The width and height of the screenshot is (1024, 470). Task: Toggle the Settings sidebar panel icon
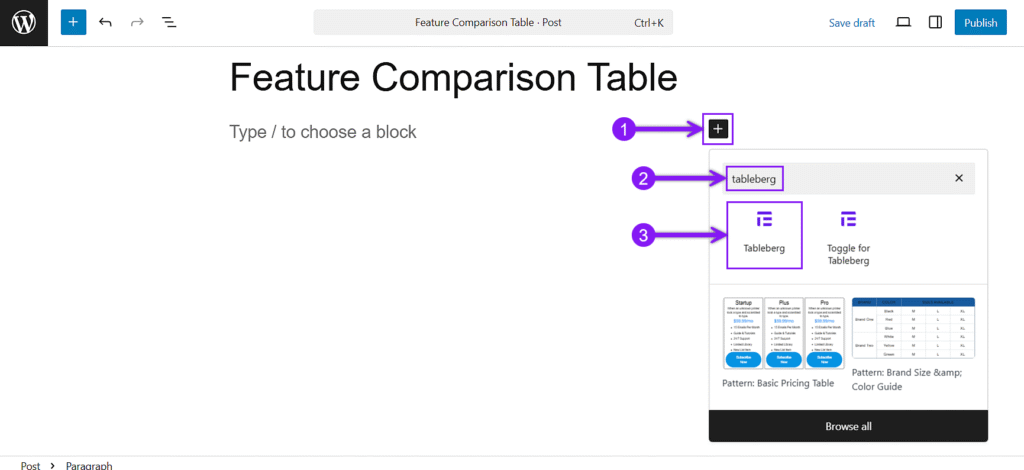(x=935, y=22)
